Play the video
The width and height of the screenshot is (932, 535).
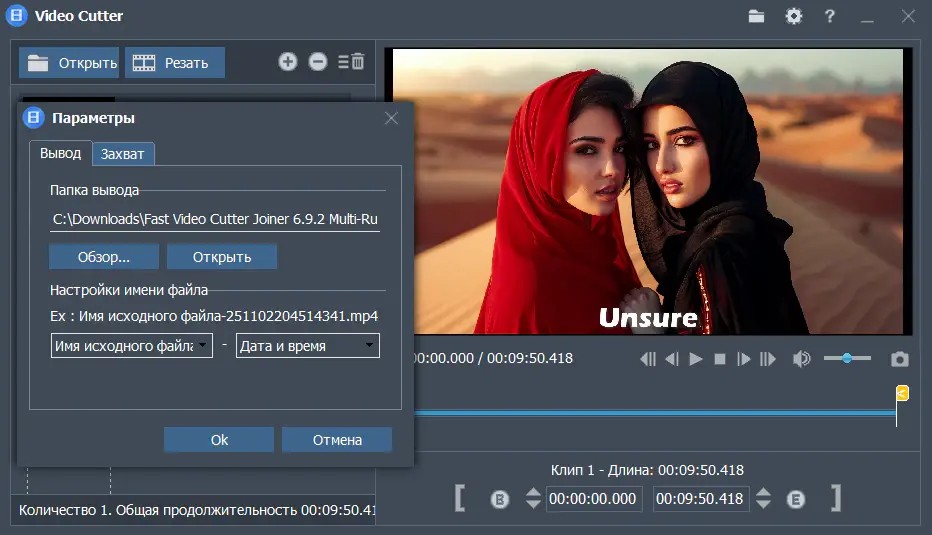[x=696, y=359]
